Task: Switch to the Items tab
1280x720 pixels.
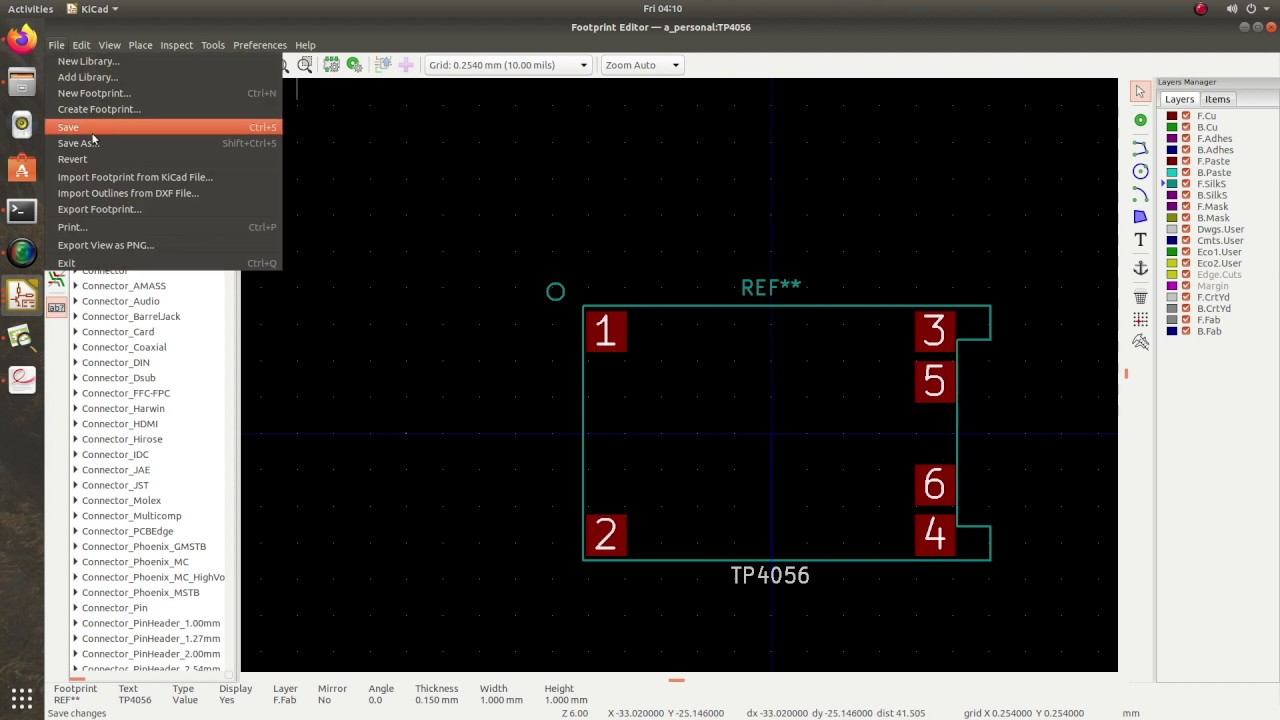Action: coord(1217,99)
